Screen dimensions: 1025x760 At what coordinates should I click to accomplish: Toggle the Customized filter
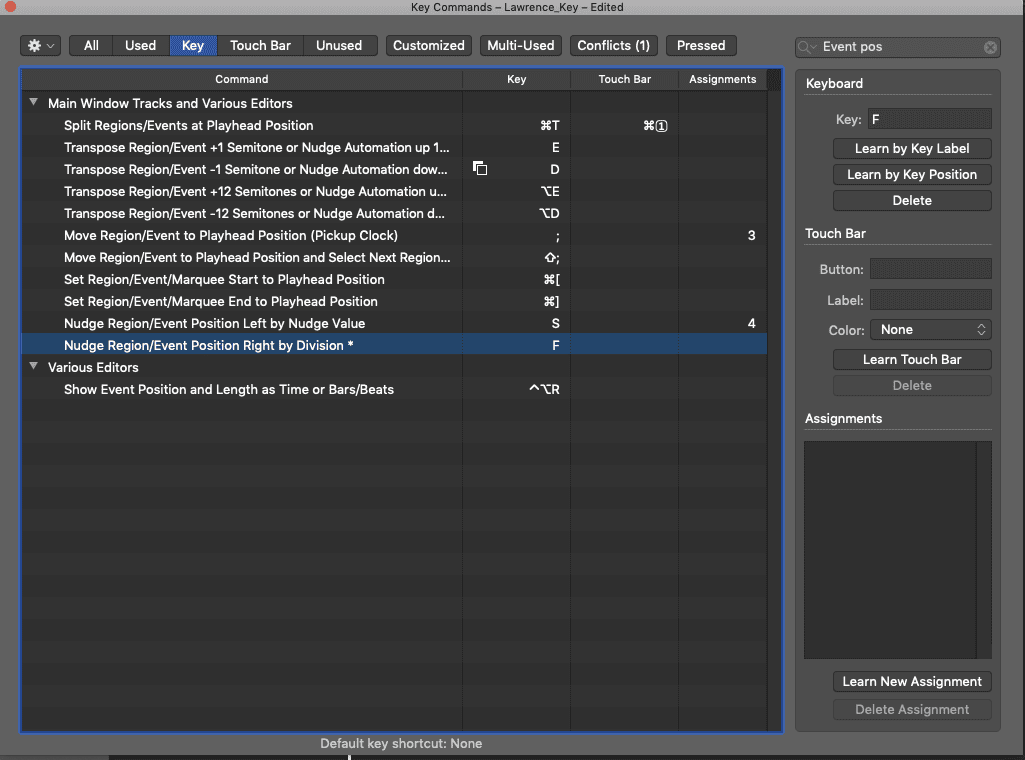click(429, 46)
